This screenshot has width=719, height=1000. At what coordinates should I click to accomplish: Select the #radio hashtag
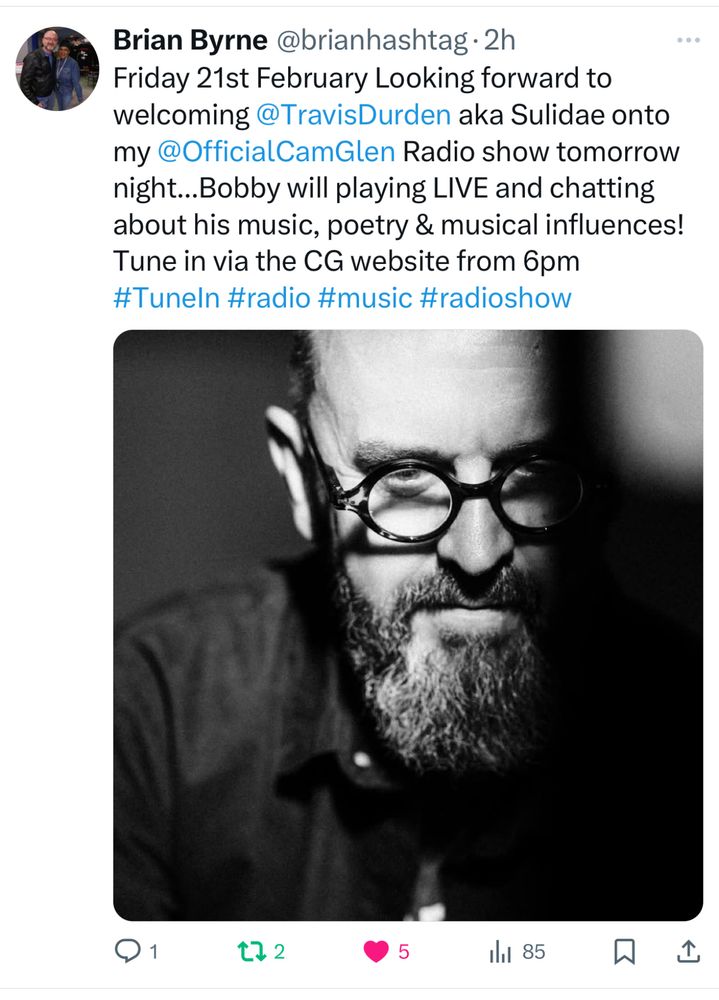pyautogui.click(x=269, y=298)
